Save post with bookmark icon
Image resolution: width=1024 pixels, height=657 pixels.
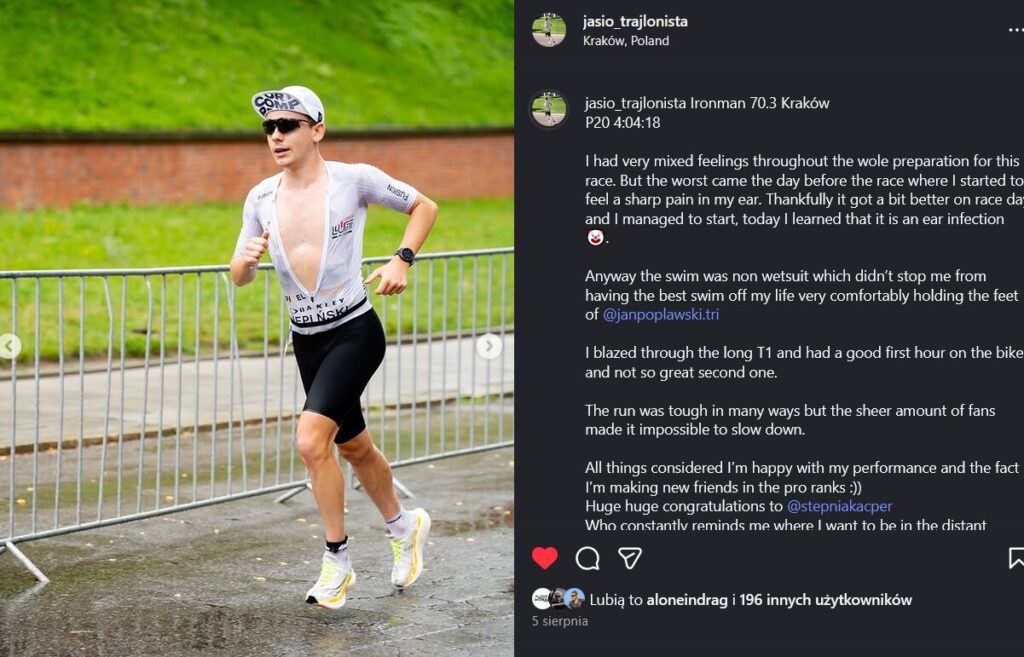[x=1016, y=558]
